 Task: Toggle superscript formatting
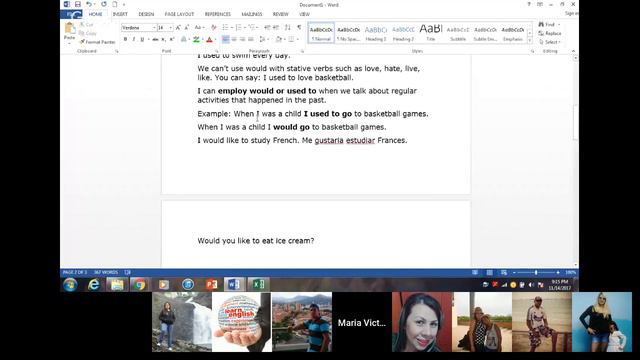coord(172,39)
